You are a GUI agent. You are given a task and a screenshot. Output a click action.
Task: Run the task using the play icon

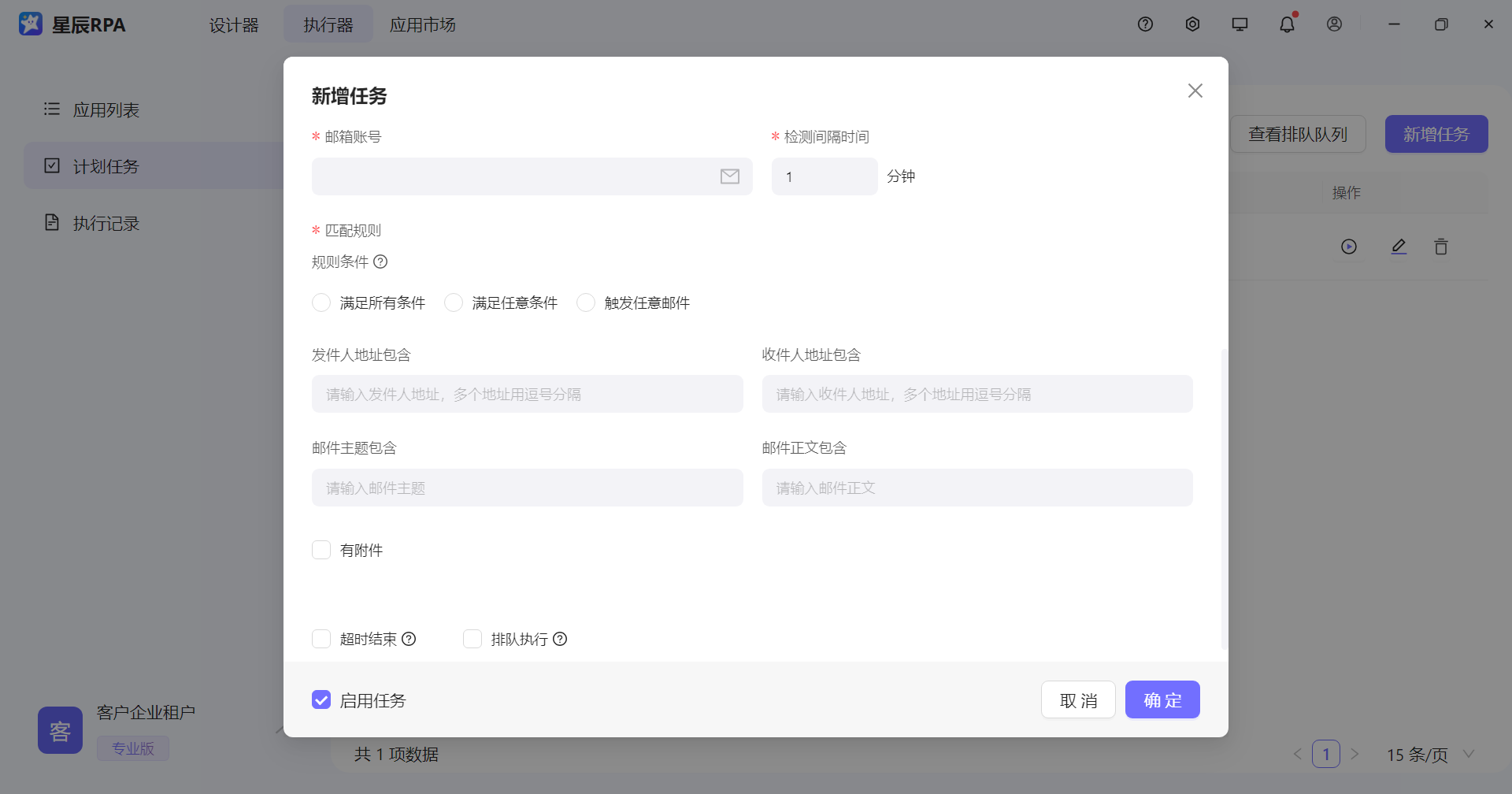(1350, 247)
